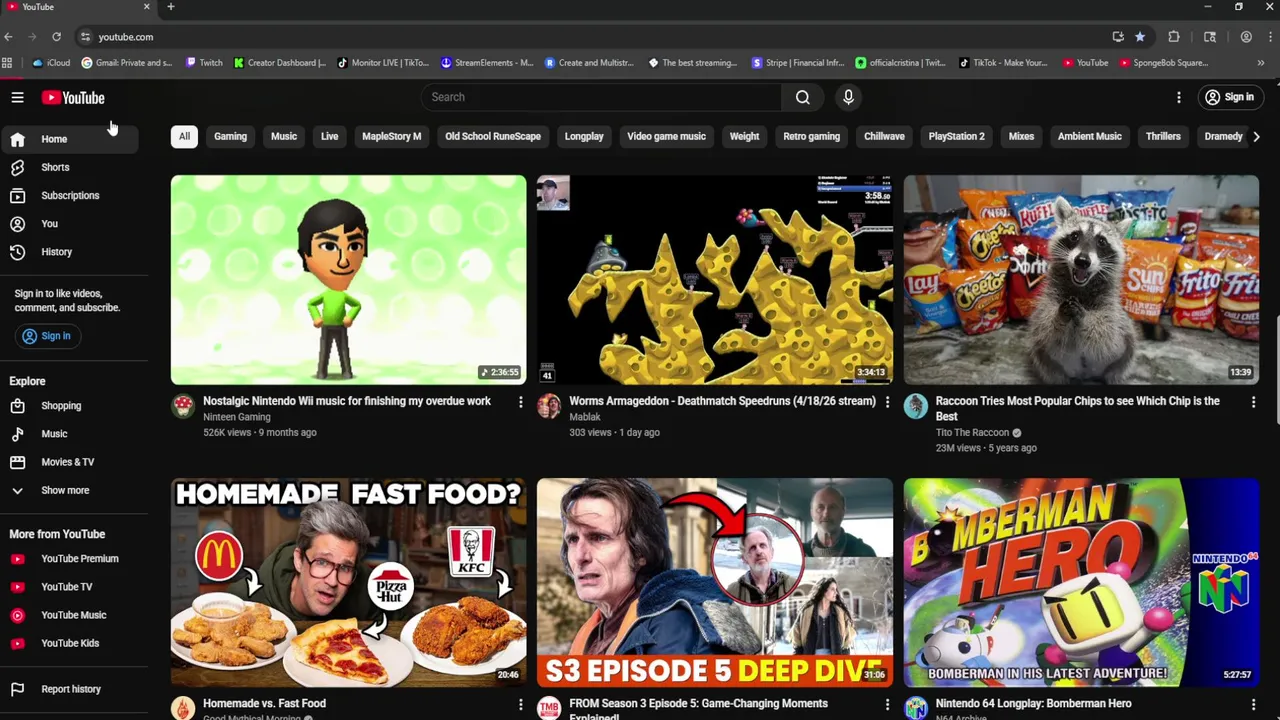Click the search magnifier button
1280x720 pixels.
[x=802, y=97]
